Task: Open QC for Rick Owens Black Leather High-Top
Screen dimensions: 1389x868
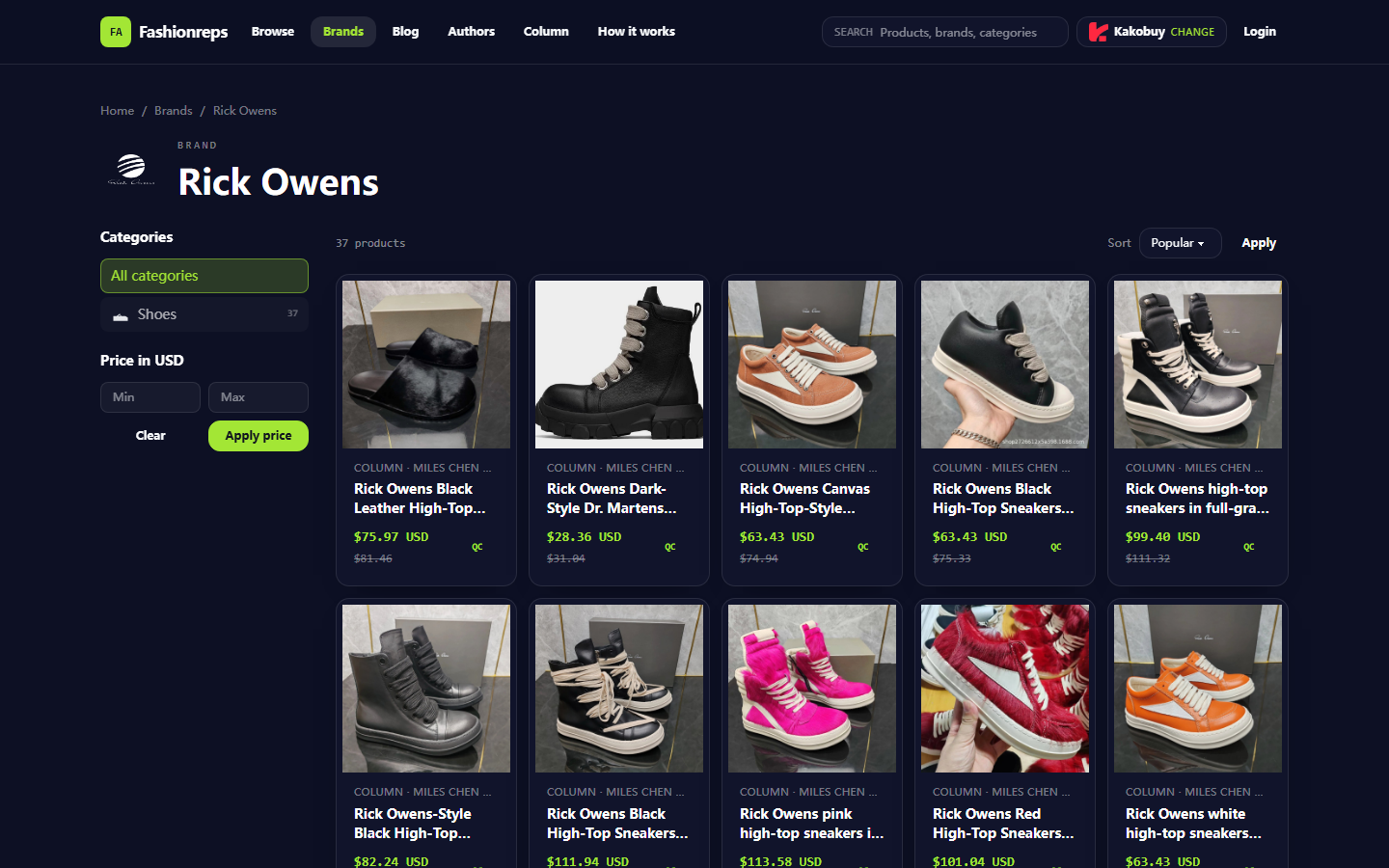Action: [477, 547]
